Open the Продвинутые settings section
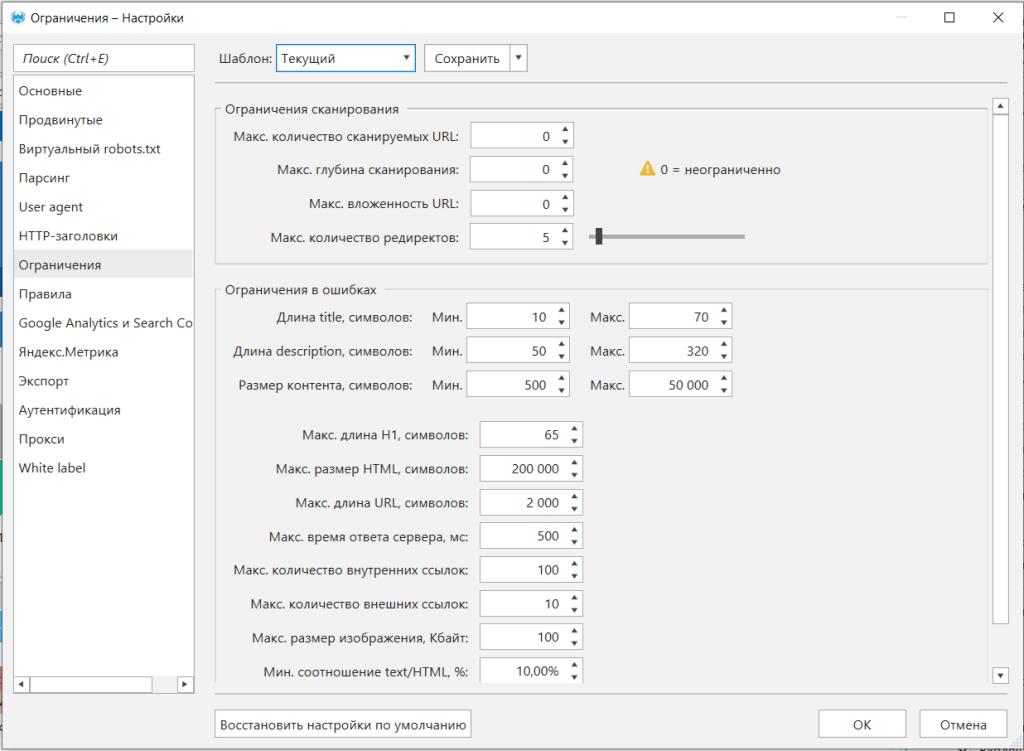This screenshot has width=1024, height=751. pyautogui.click(x=103, y=120)
